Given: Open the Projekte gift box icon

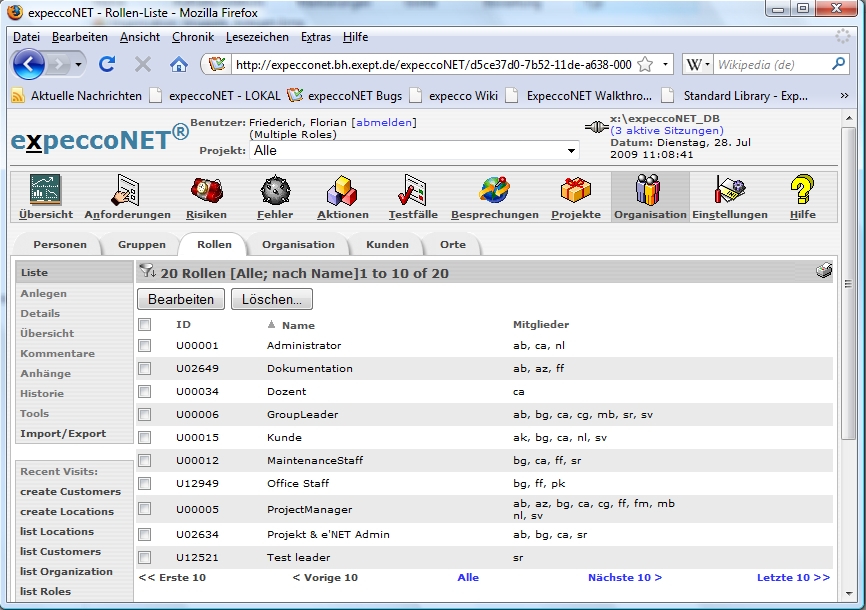Looking at the screenshot, I should [x=575, y=190].
